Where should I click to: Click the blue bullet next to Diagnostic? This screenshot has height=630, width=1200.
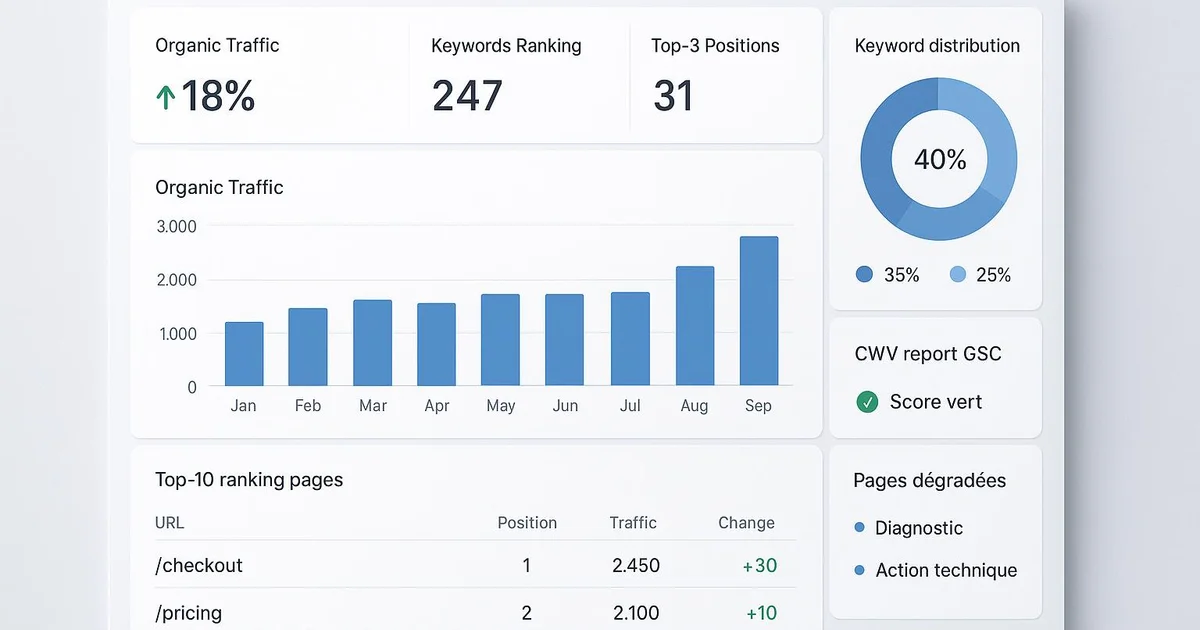859,527
